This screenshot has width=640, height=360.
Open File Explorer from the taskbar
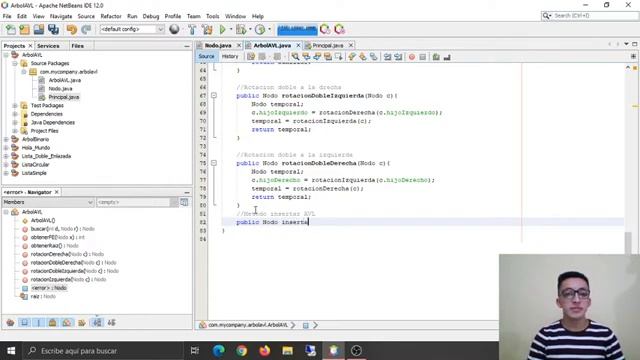[x=288, y=351]
